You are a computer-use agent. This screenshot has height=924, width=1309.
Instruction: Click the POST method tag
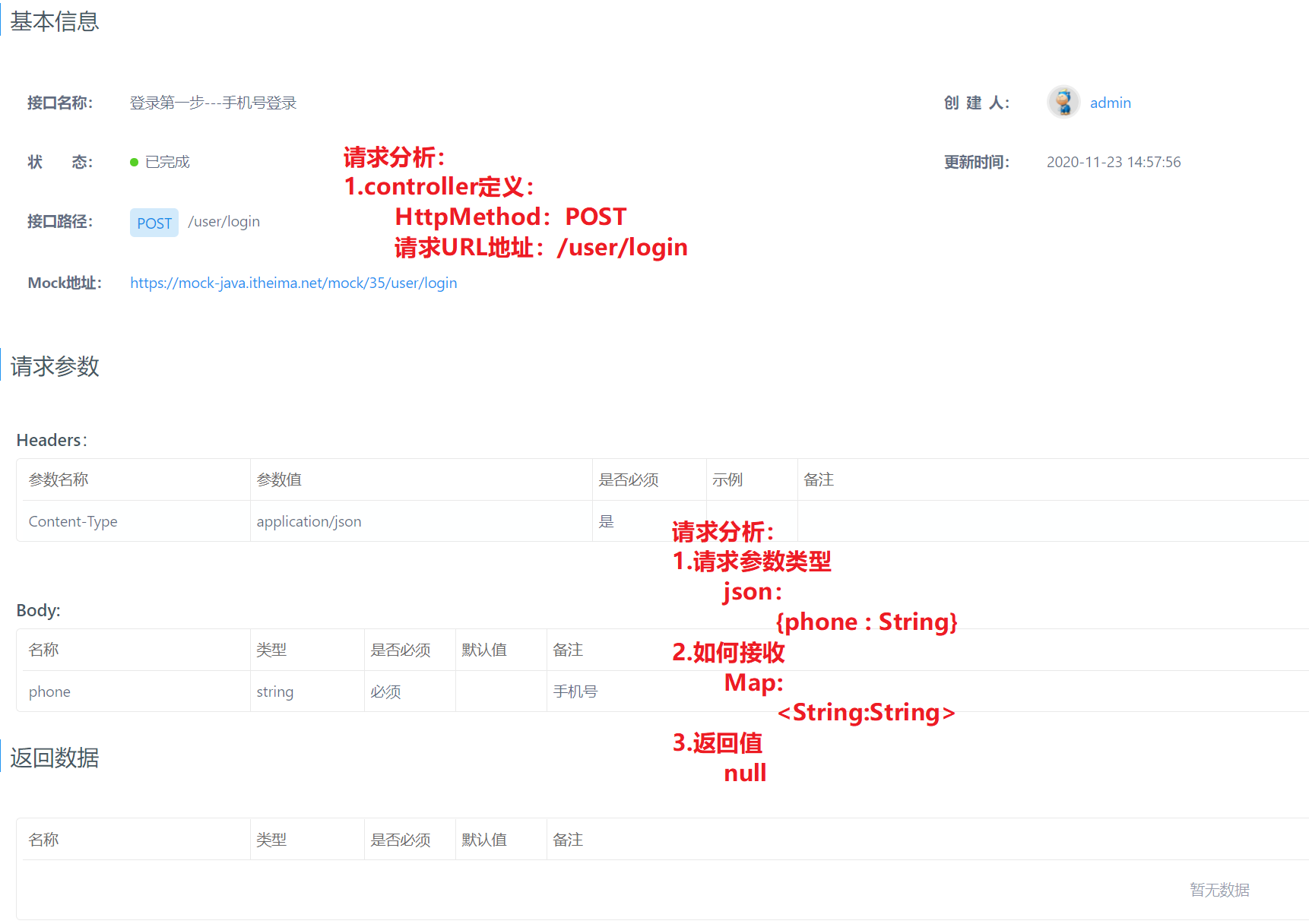[x=154, y=223]
